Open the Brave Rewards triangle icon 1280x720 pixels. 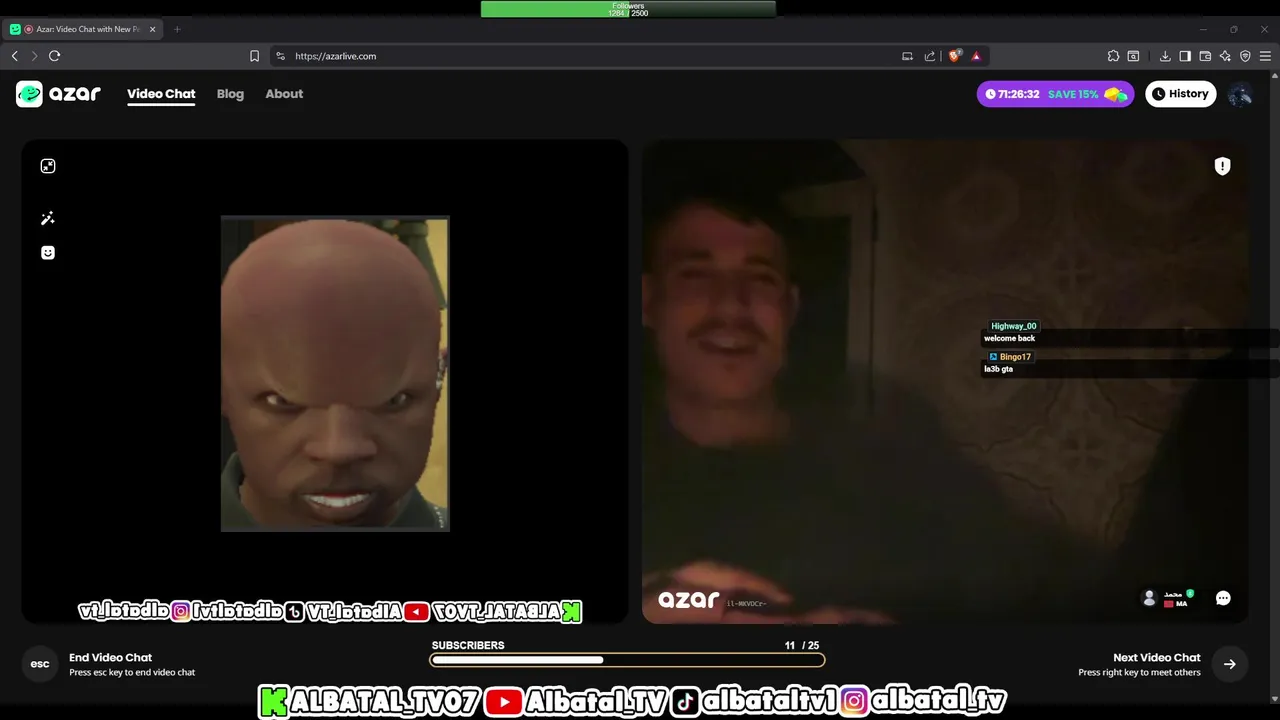click(976, 56)
